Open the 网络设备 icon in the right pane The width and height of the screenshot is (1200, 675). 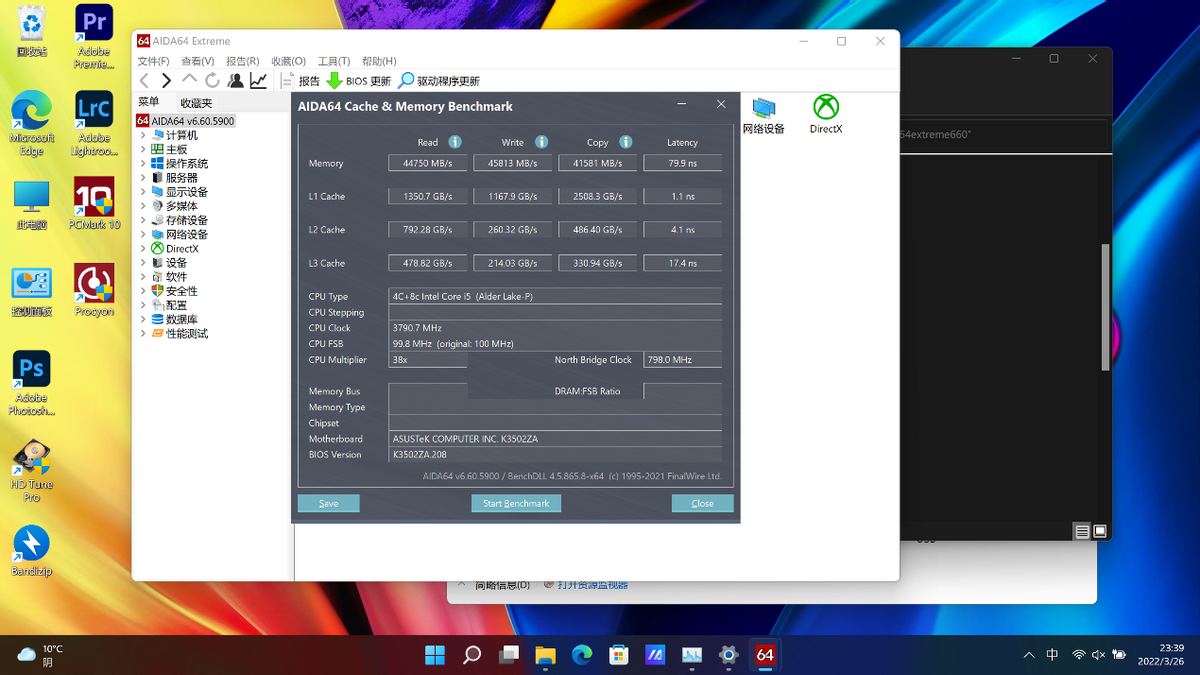click(x=764, y=115)
